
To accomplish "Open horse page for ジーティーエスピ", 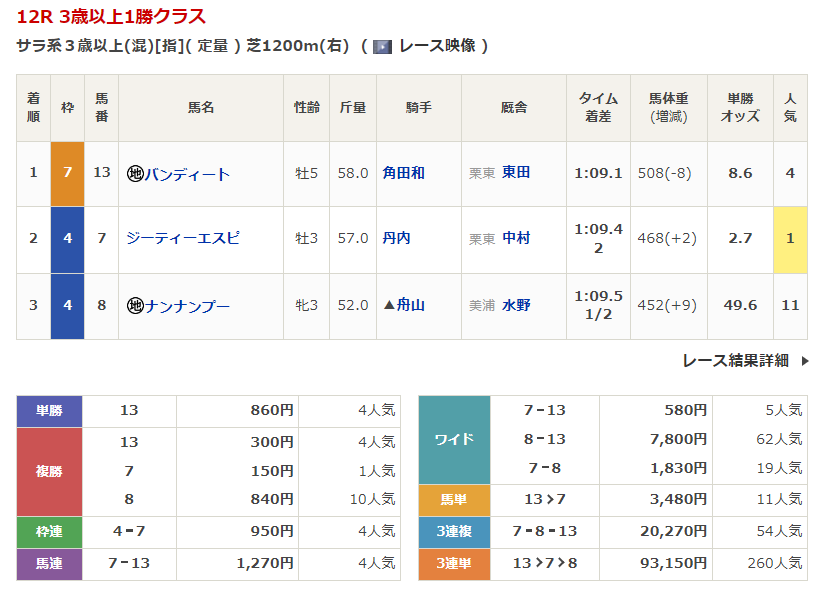I will [183, 239].
